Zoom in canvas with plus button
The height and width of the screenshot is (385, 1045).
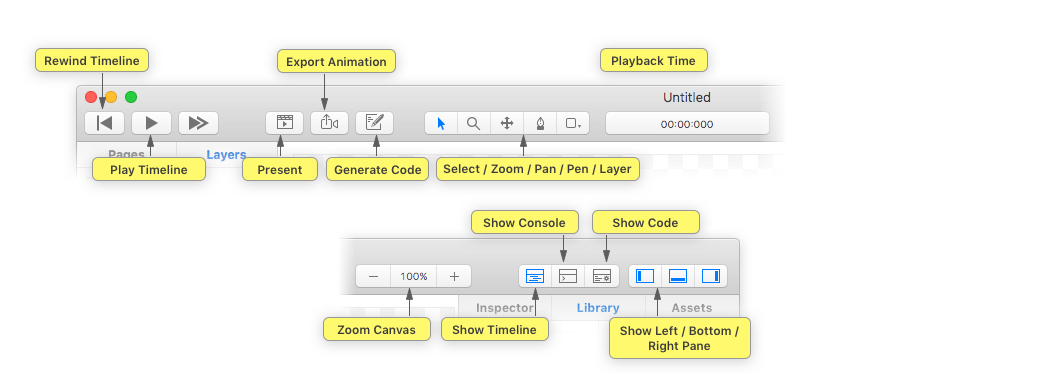click(454, 276)
